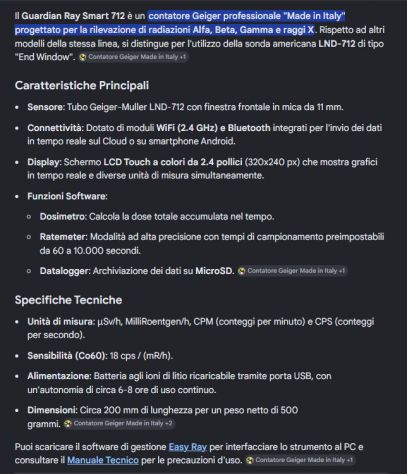Click the bold "Guardian Ray Smart 712" name
This screenshot has height=474, width=407.
pos(73,16)
